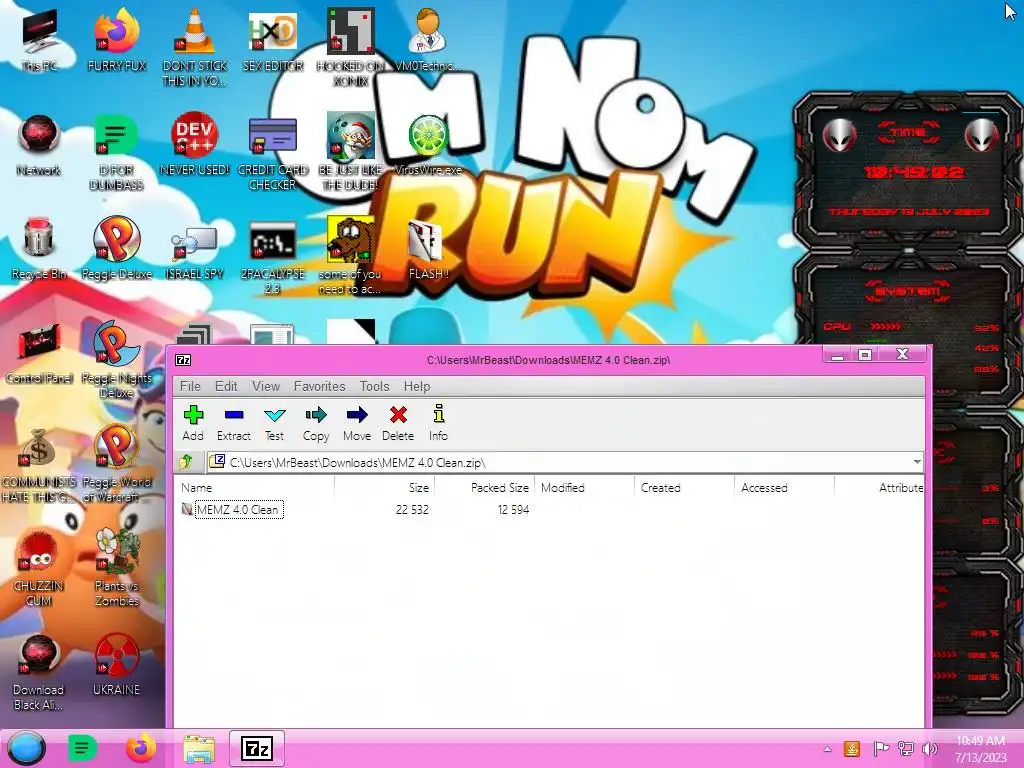This screenshot has width=1024, height=768.
Task: Select the Peggle World of Warcraft icon
Action: (x=116, y=462)
